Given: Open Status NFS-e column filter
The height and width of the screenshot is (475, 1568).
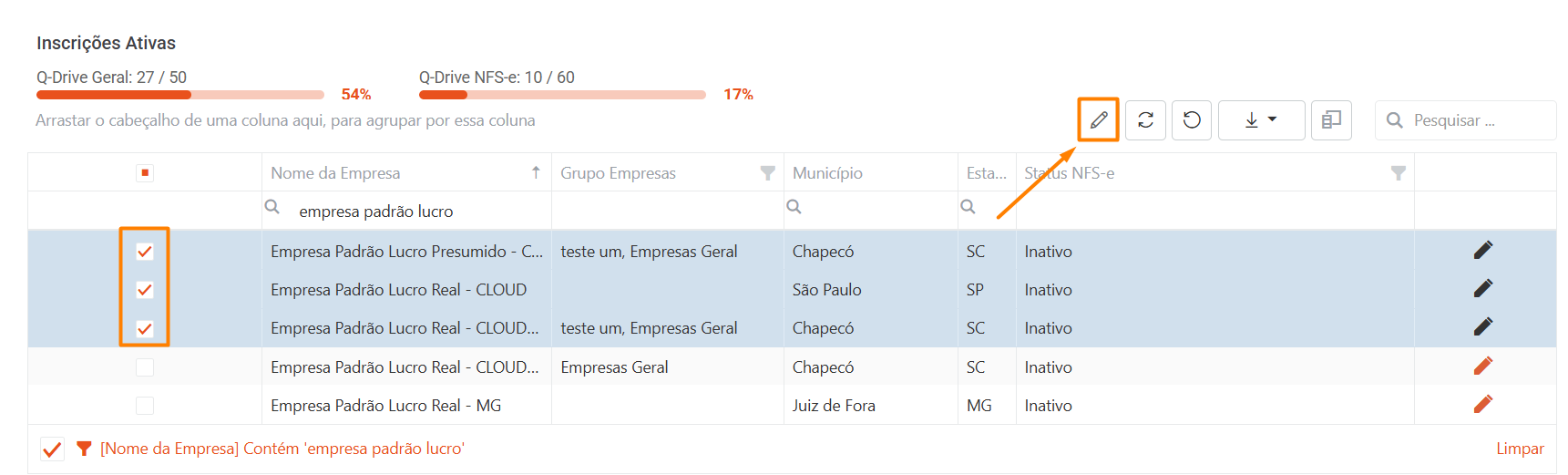Looking at the screenshot, I should pos(1398,173).
